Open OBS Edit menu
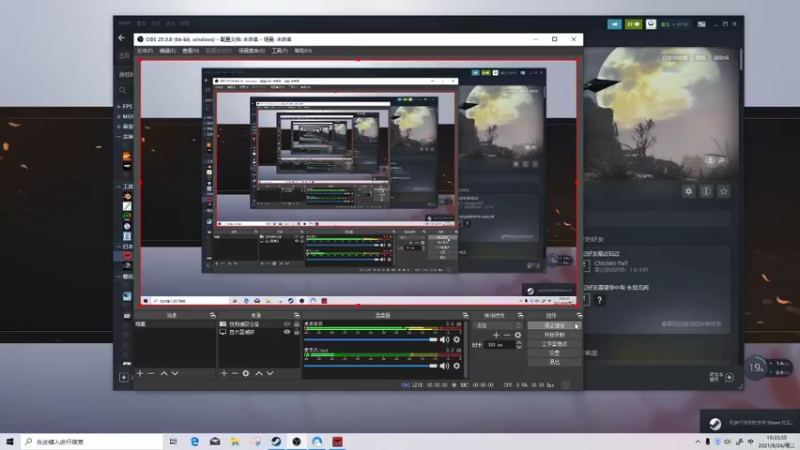800x450 pixels. 167,51
